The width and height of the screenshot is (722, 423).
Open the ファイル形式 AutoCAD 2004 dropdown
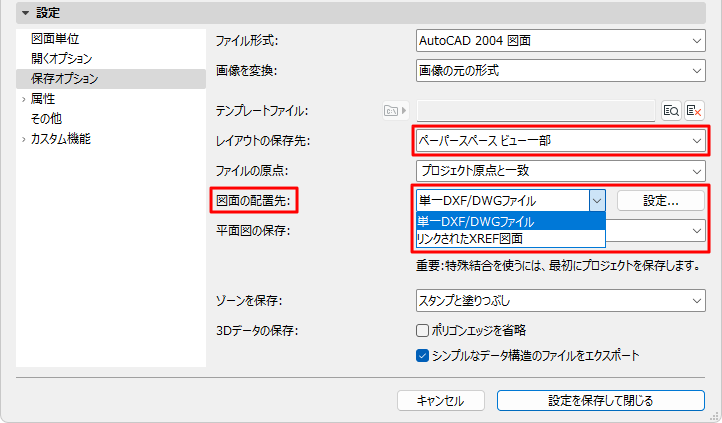560,41
